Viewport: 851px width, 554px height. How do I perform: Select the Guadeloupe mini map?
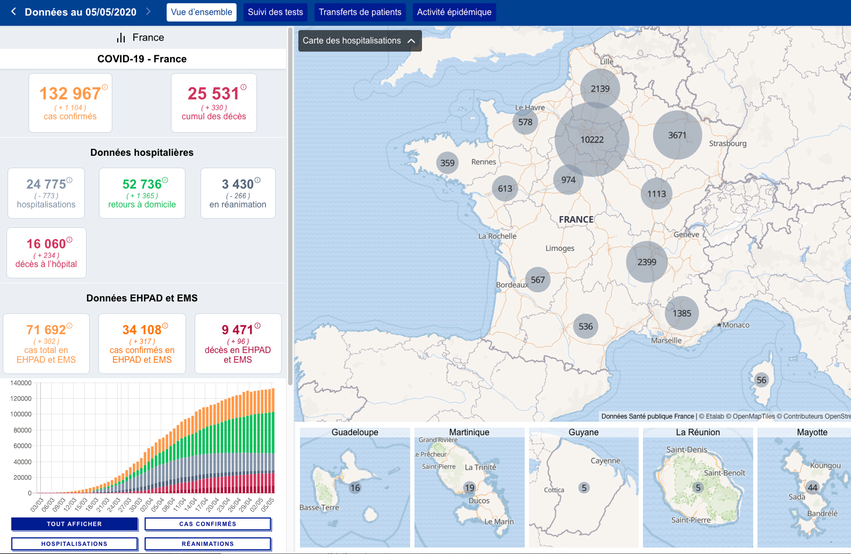tap(355, 487)
